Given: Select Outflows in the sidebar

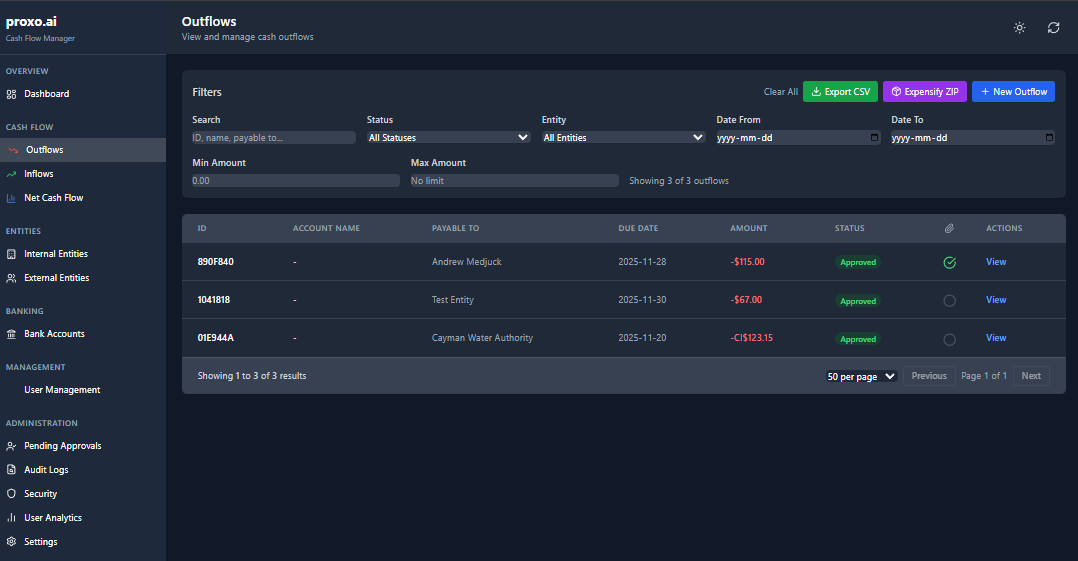Looking at the screenshot, I should coord(82,150).
